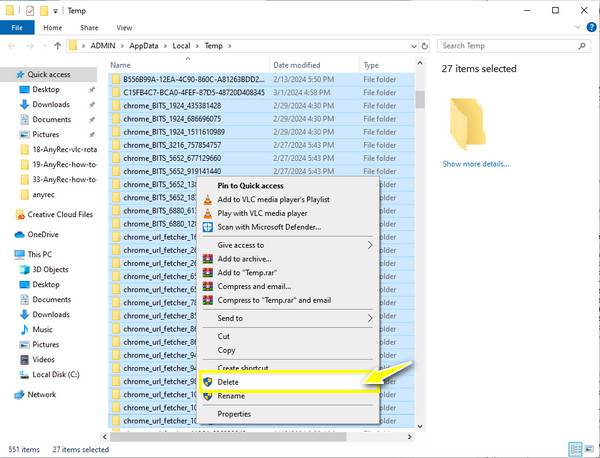
Task: Click the UAC shield icon beside Rename
Action: coord(208,396)
